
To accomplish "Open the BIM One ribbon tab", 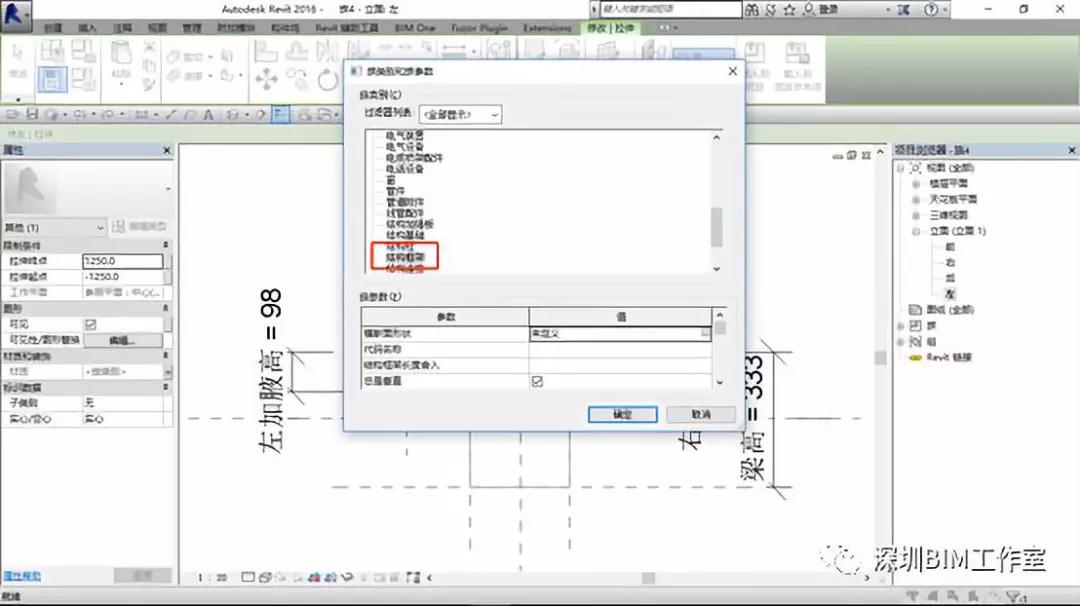I will (x=415, y=28).
